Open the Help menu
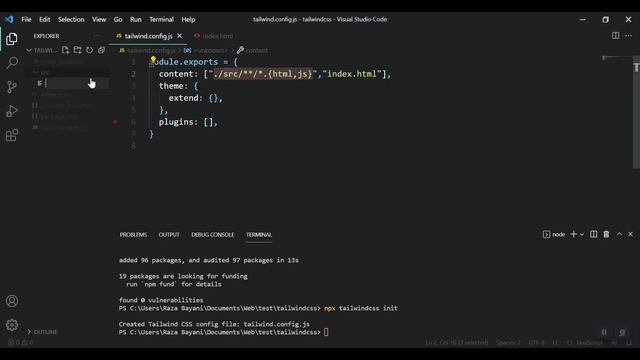This screenshot has height=360, width=640. click(188, 19)
